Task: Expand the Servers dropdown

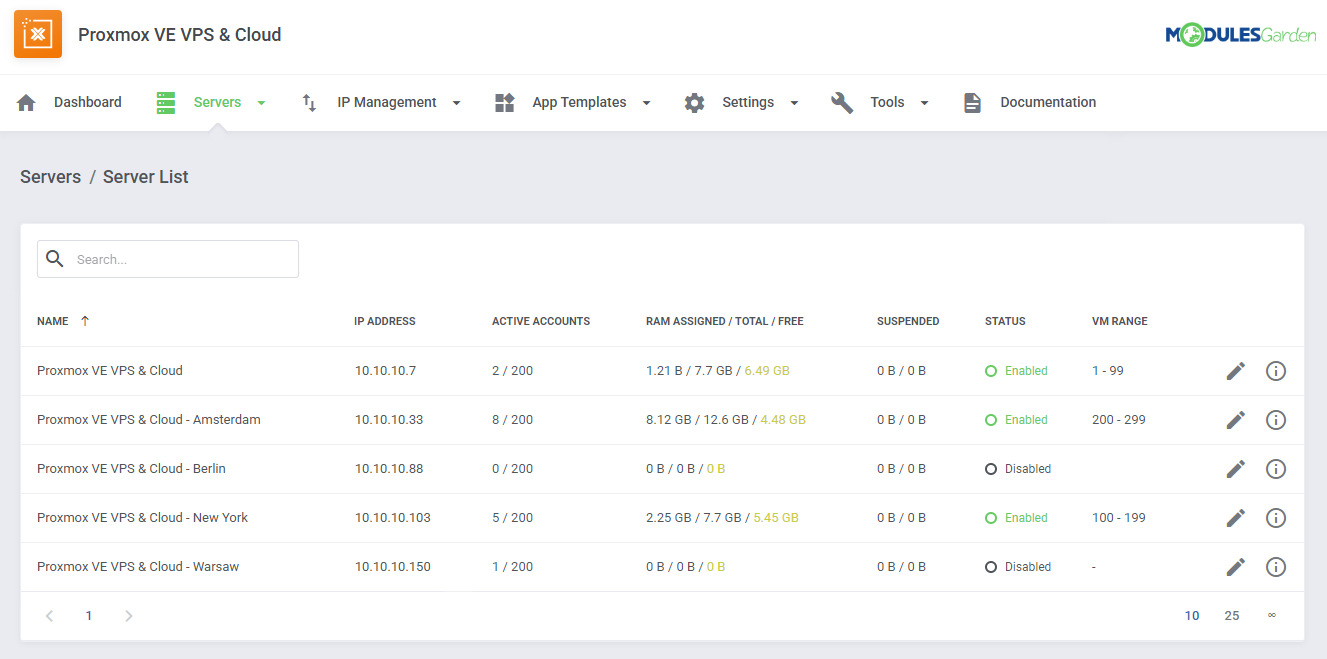Action: tap(261, 101)
